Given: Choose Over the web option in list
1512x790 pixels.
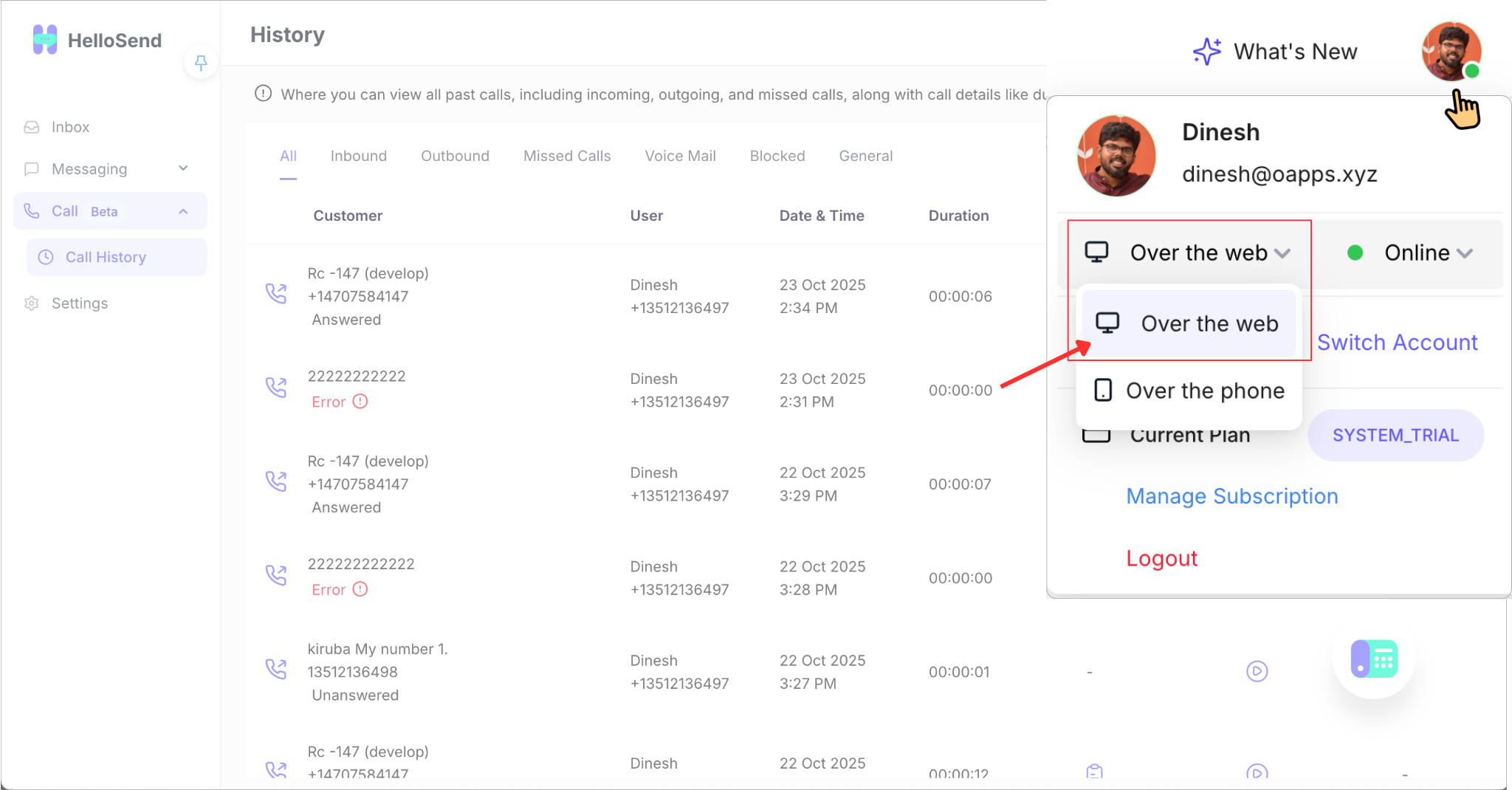Looking at the screenshot, I should [x=1189, y=323].
